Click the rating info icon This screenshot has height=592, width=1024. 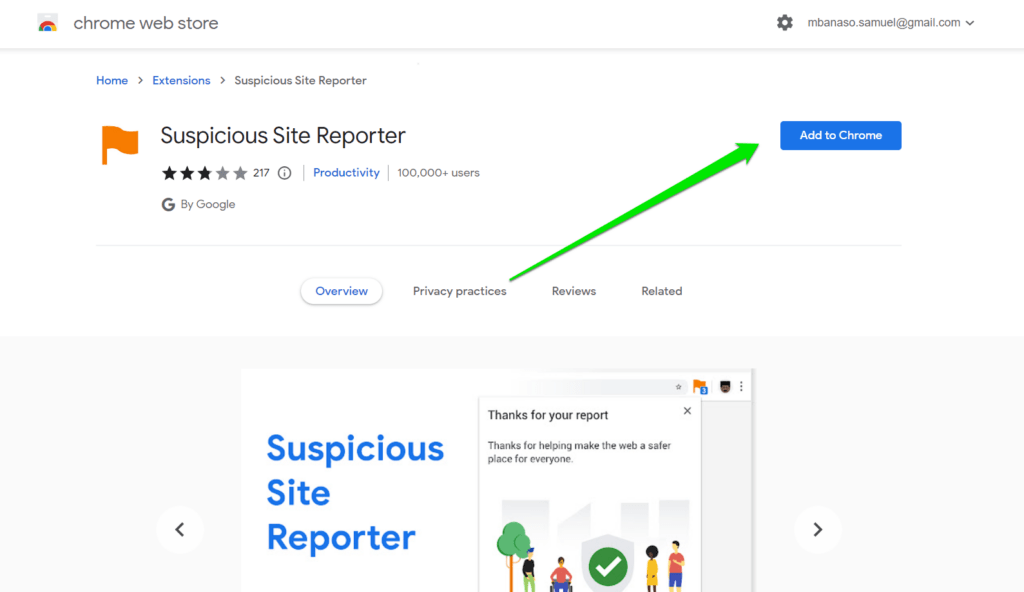point(284,172)
